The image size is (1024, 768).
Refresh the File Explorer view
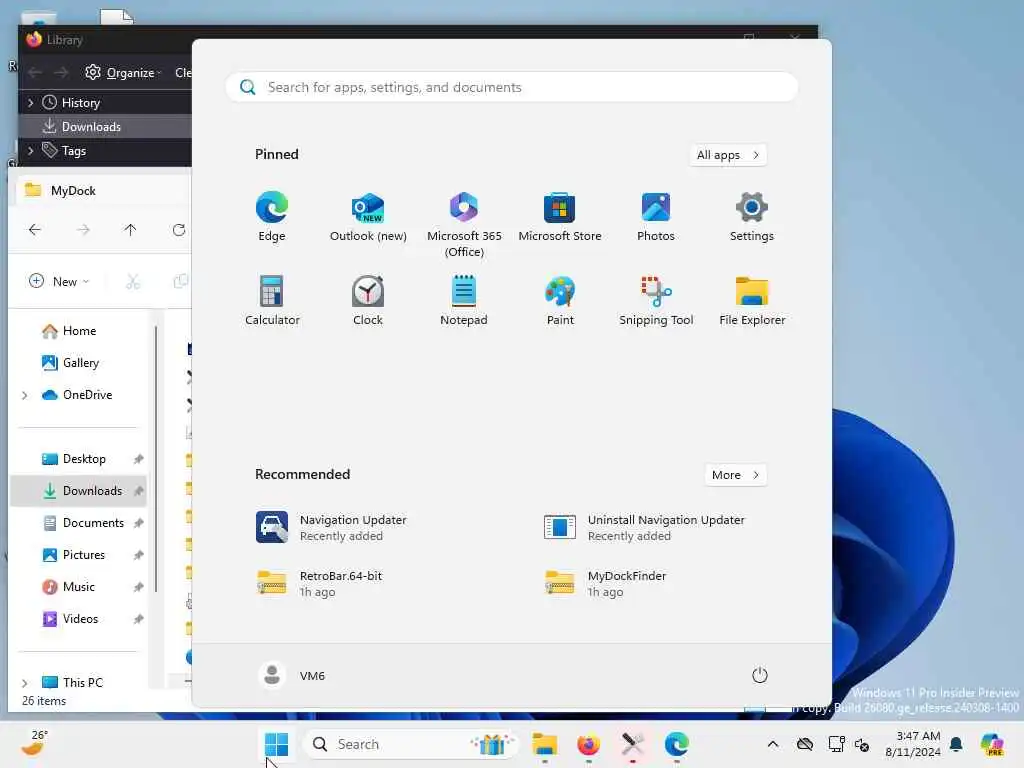178,230
